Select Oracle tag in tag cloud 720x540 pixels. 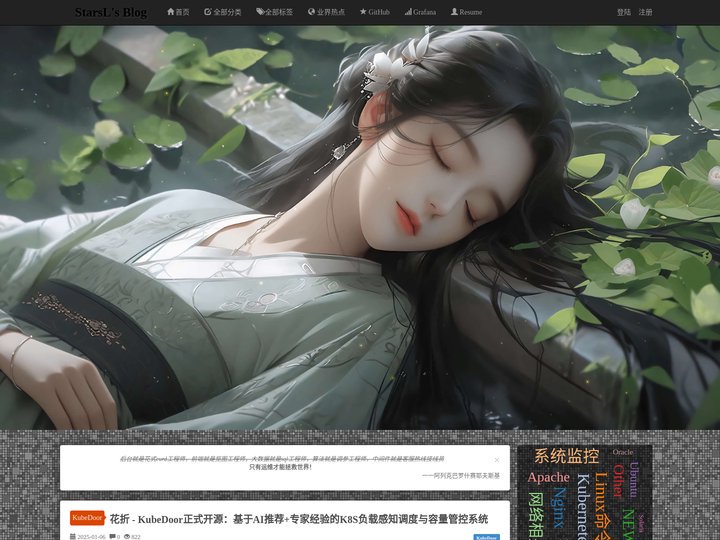click(x=623, y=452)
